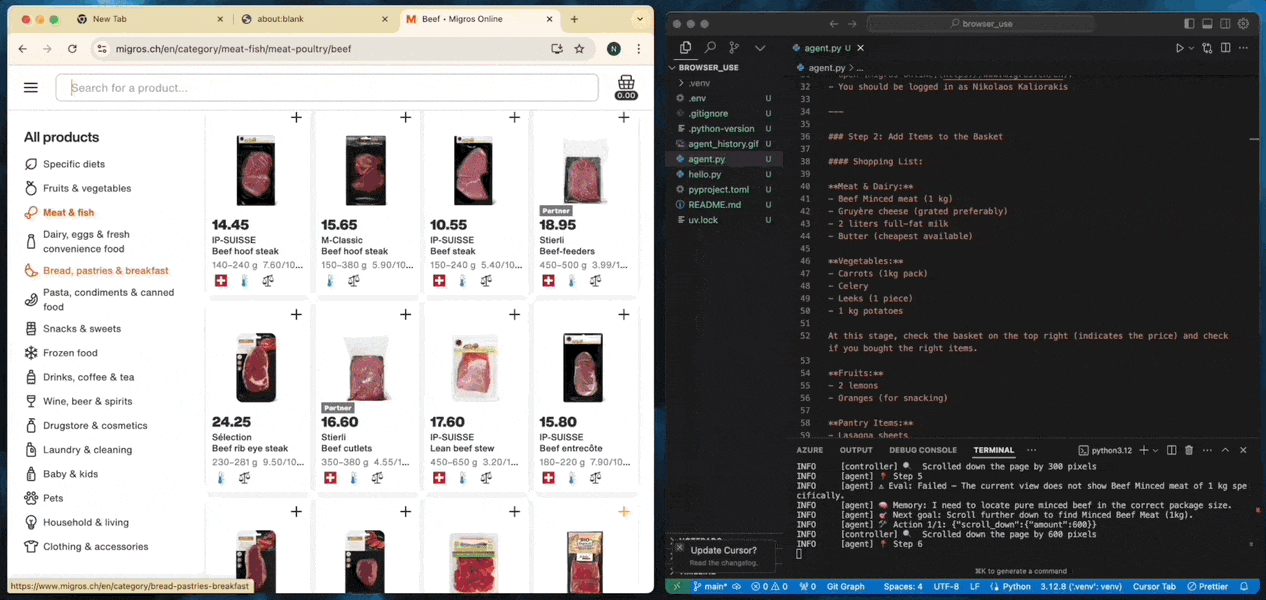
Task: Kill terminal with the trash icon
Action: pyautogui.click(x=1189, y=451)
